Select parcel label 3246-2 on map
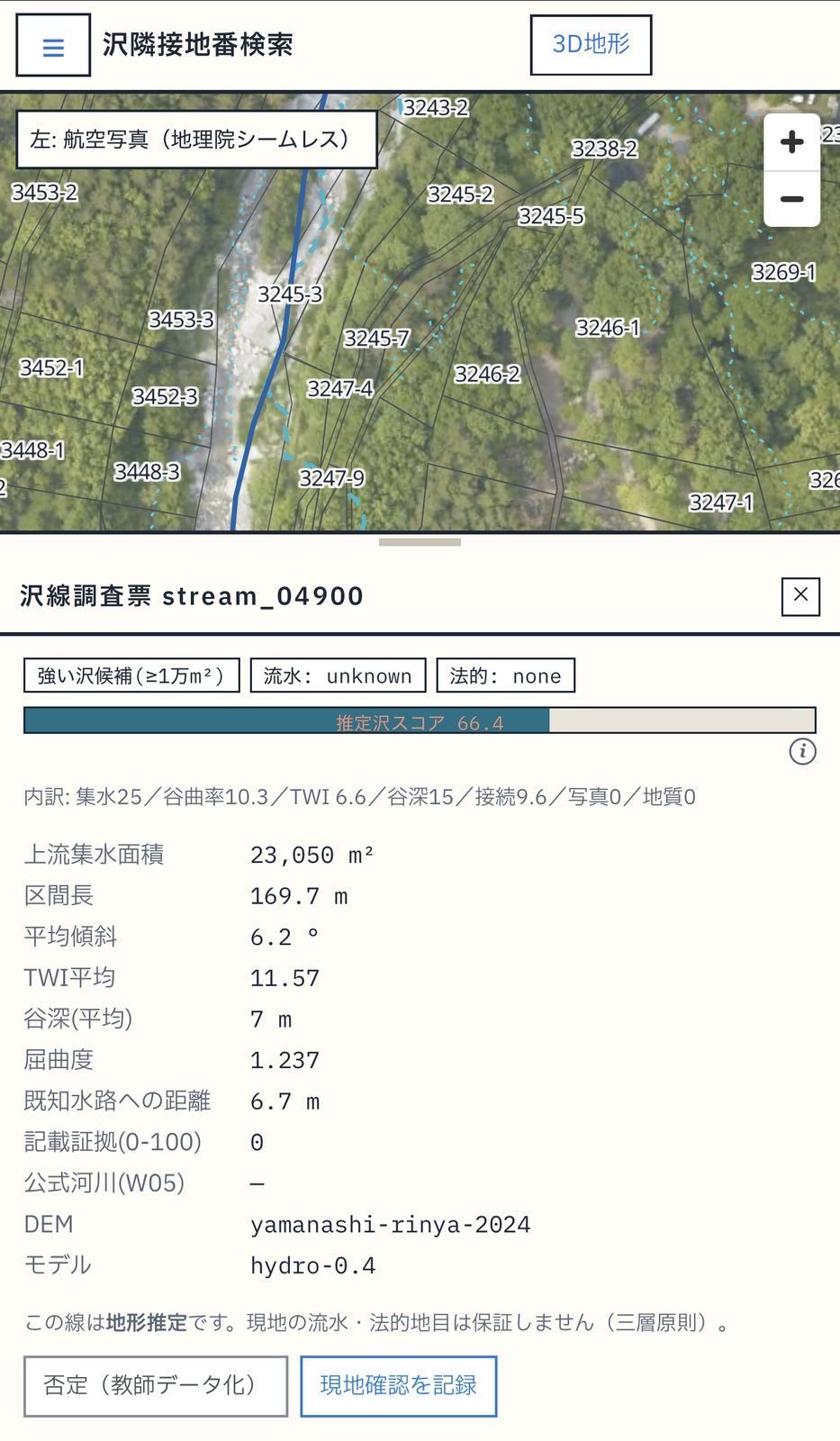 click(487, 374)
